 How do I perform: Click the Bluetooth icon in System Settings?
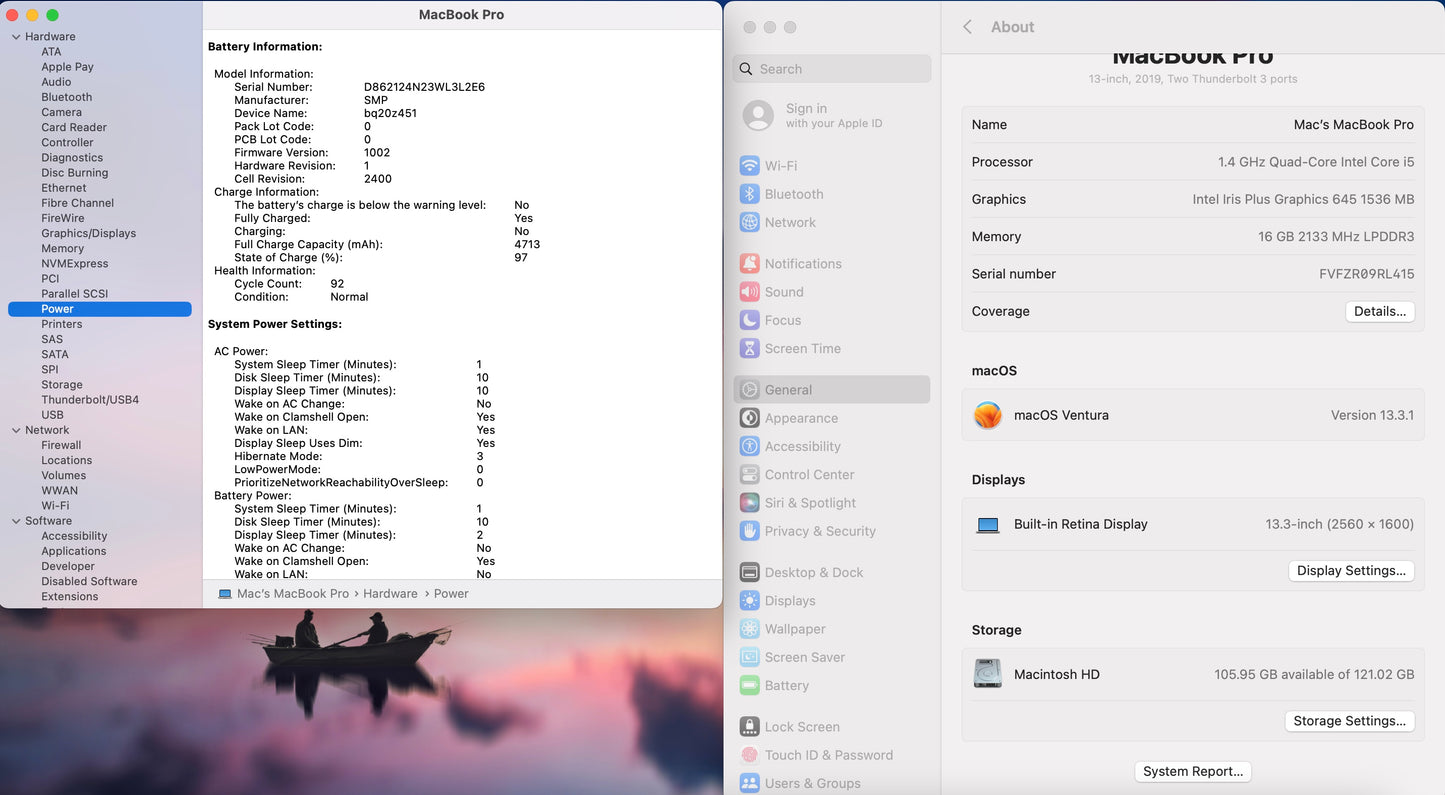coord(749,194)
